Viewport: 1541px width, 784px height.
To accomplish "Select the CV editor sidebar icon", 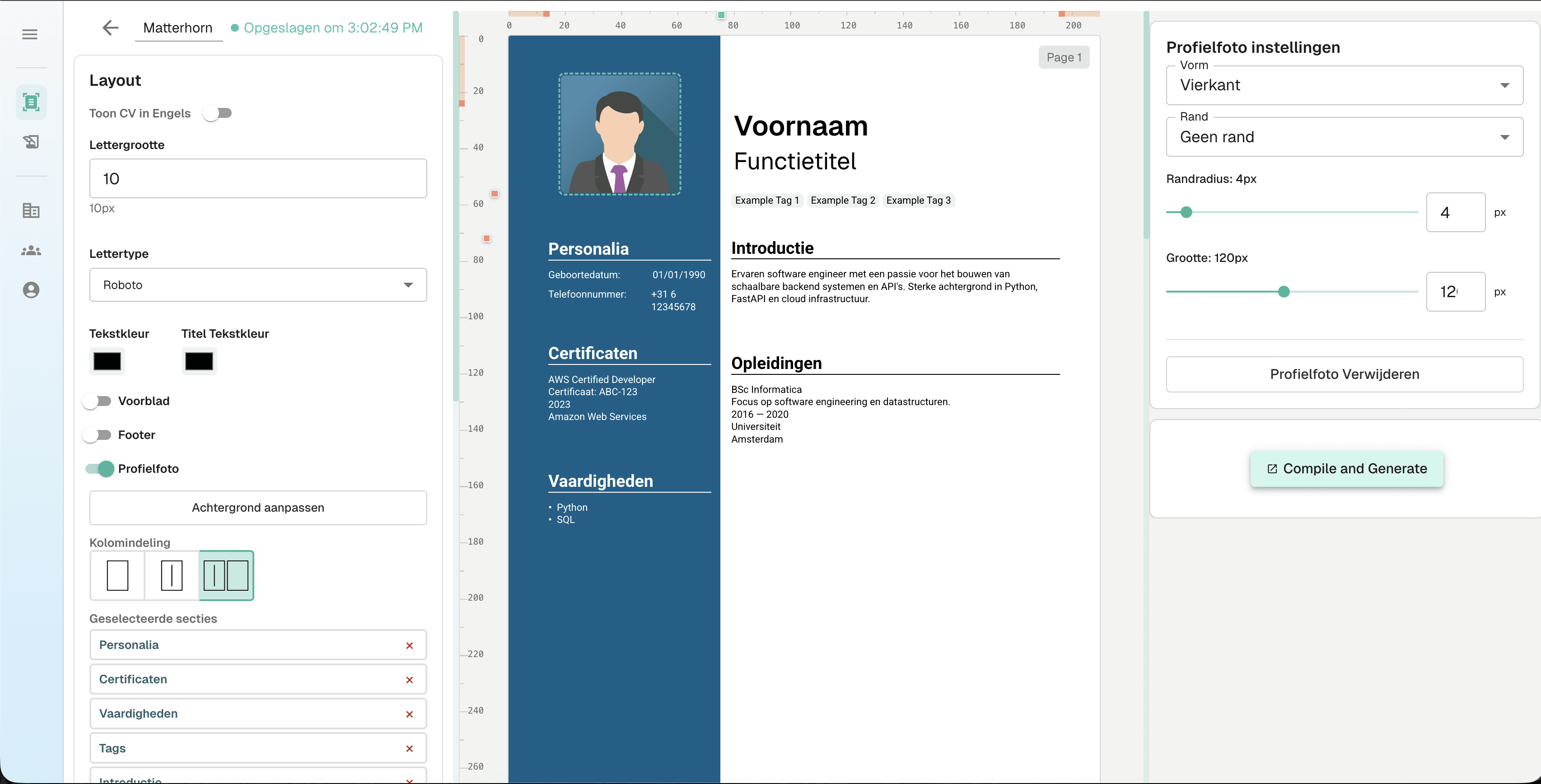I will coord(31,102).
